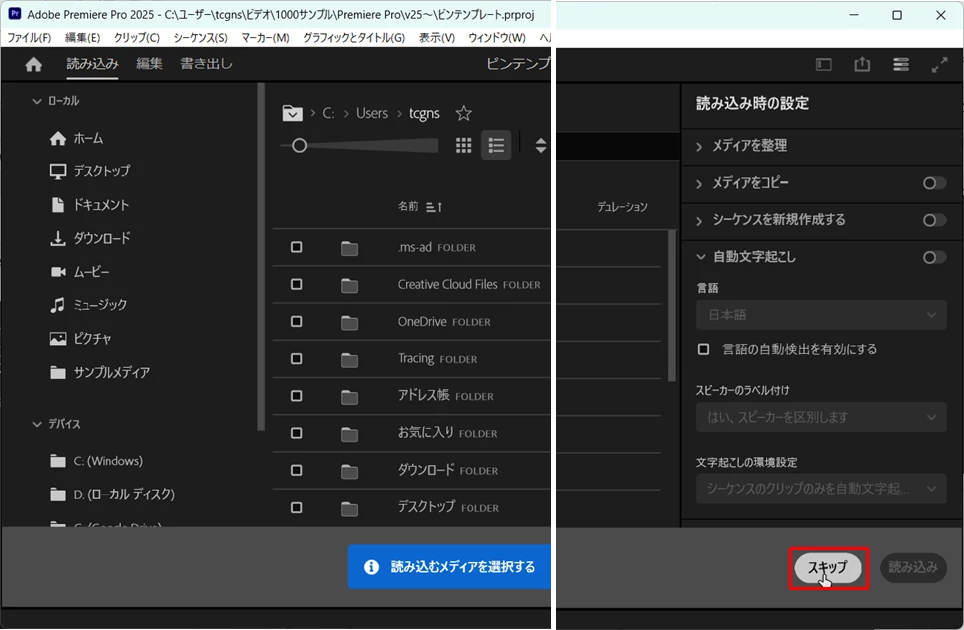The height and width of the screenshot is (630, 964).
Task: Check the アドレス帳 folder checkbox
Action: 296,396
